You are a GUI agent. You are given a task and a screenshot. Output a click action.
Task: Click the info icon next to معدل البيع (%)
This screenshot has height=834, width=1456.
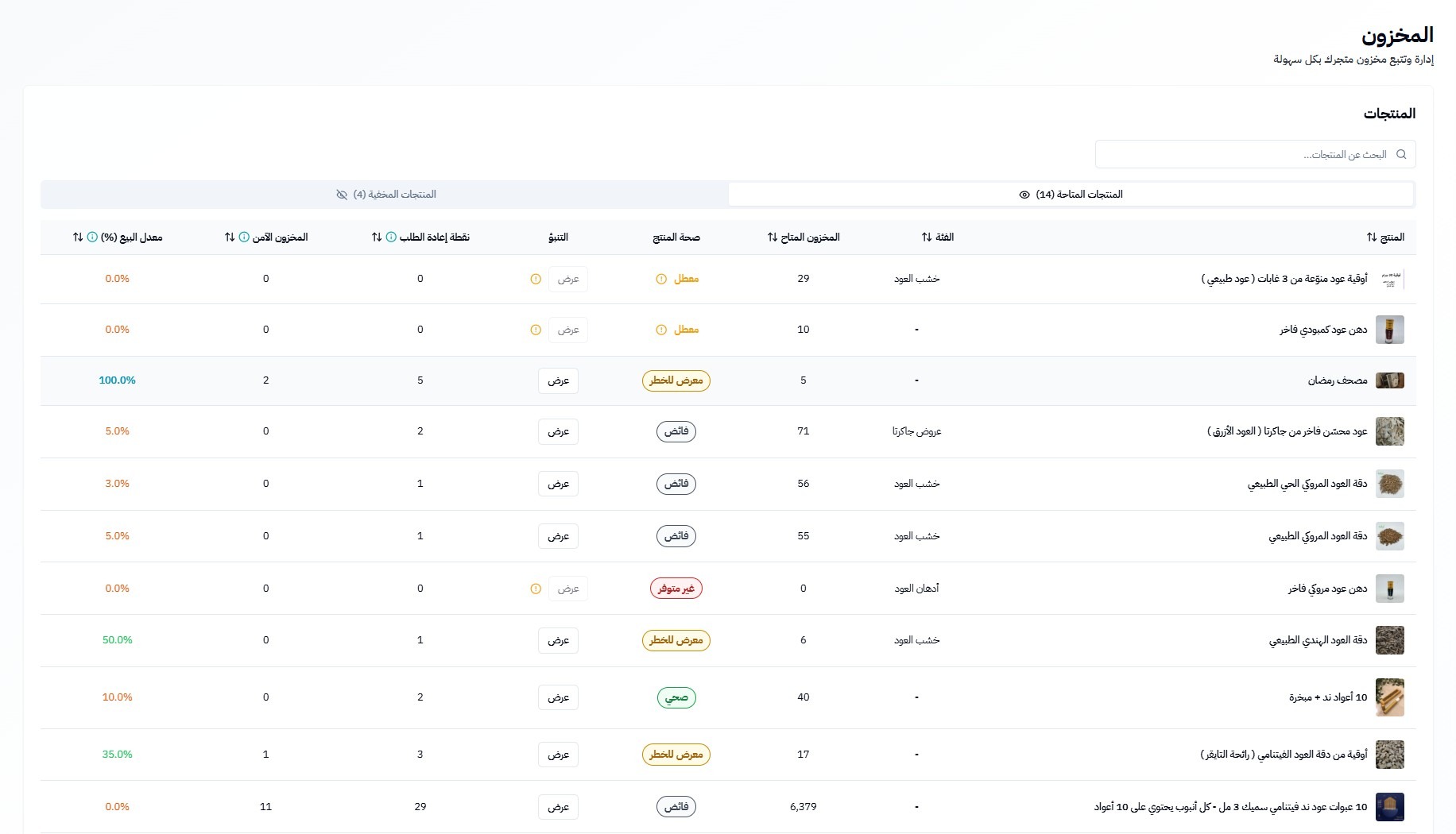92,237
